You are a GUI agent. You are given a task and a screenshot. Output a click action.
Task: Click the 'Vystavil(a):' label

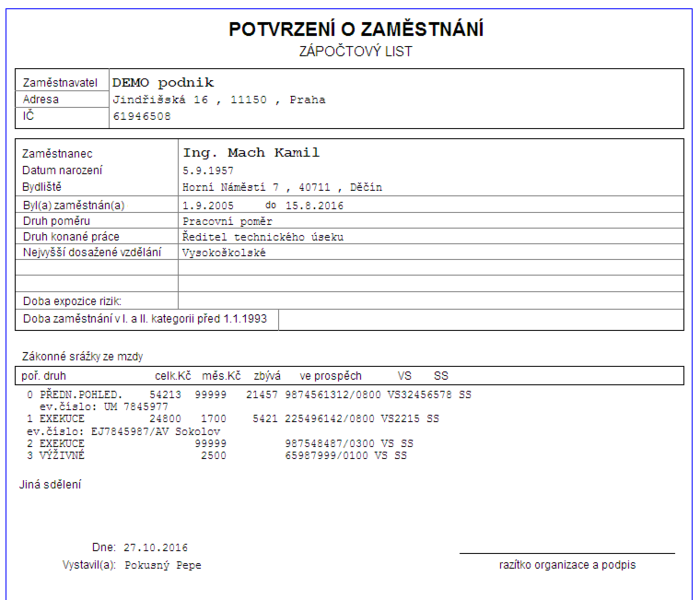click(89, 565)
